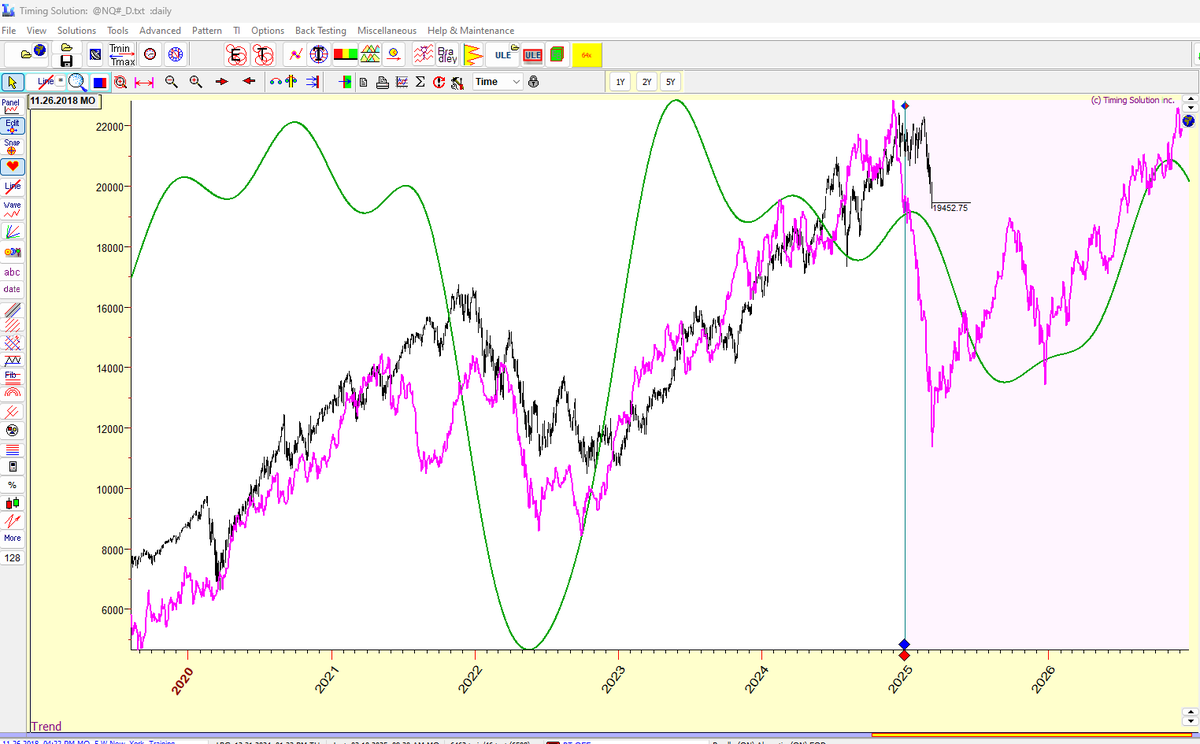
Task: Shift chart left with red arrow
Action: [x=249, y=82]
